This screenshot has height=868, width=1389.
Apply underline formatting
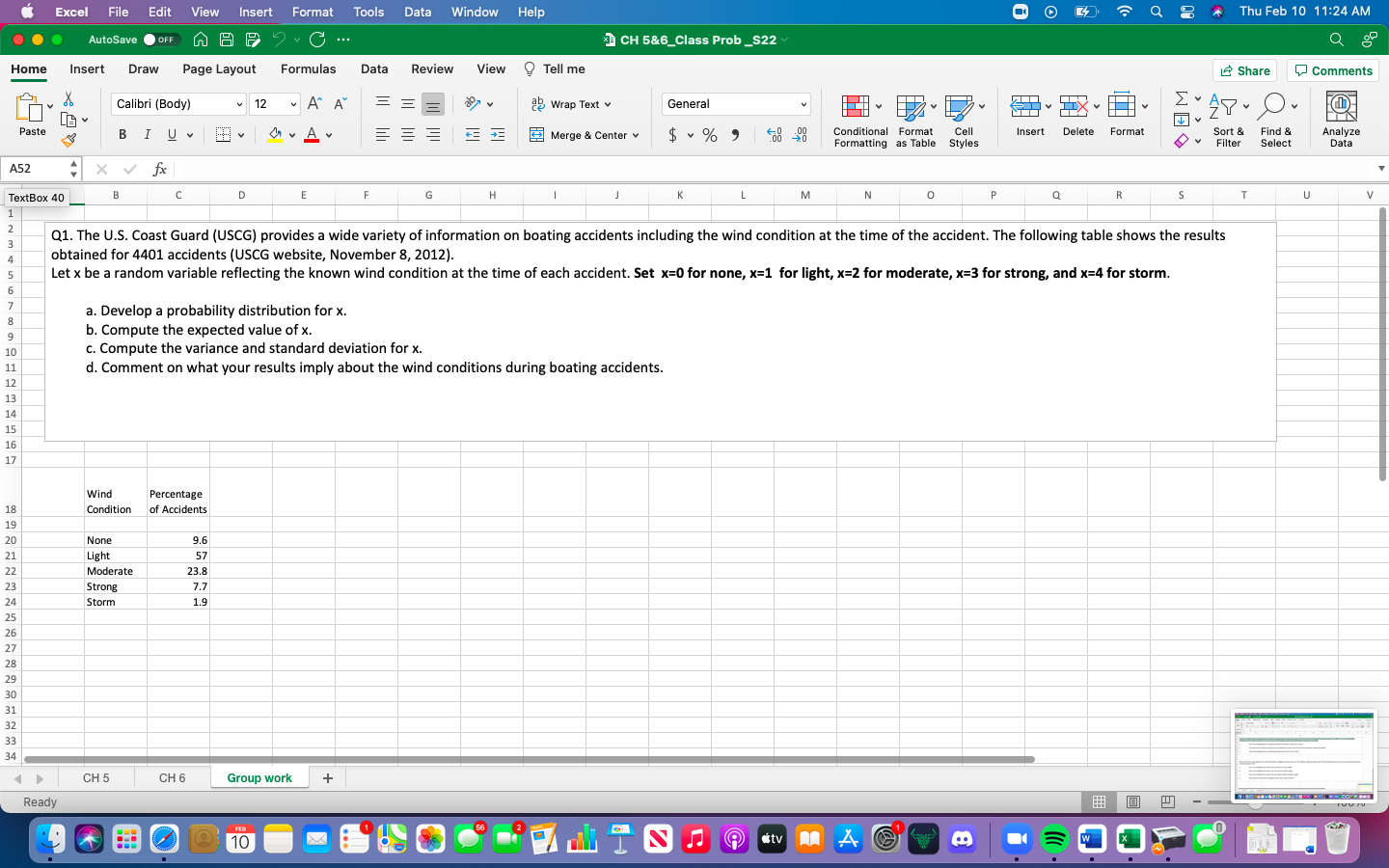[x=170, y=134]
